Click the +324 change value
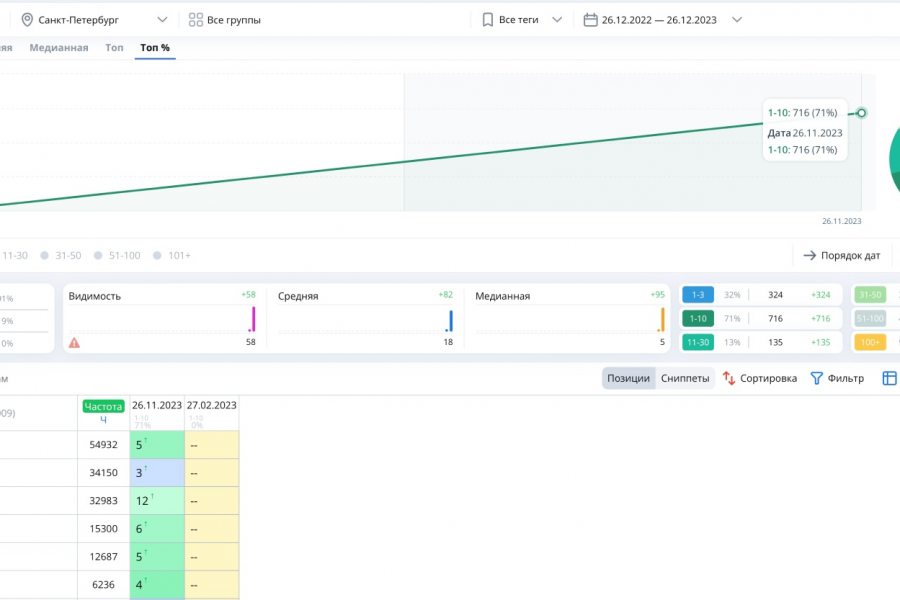 coord(820,295)
